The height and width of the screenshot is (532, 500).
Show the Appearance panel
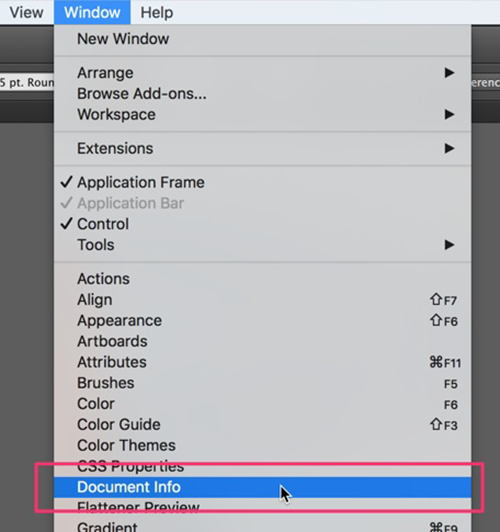[262, 321]
